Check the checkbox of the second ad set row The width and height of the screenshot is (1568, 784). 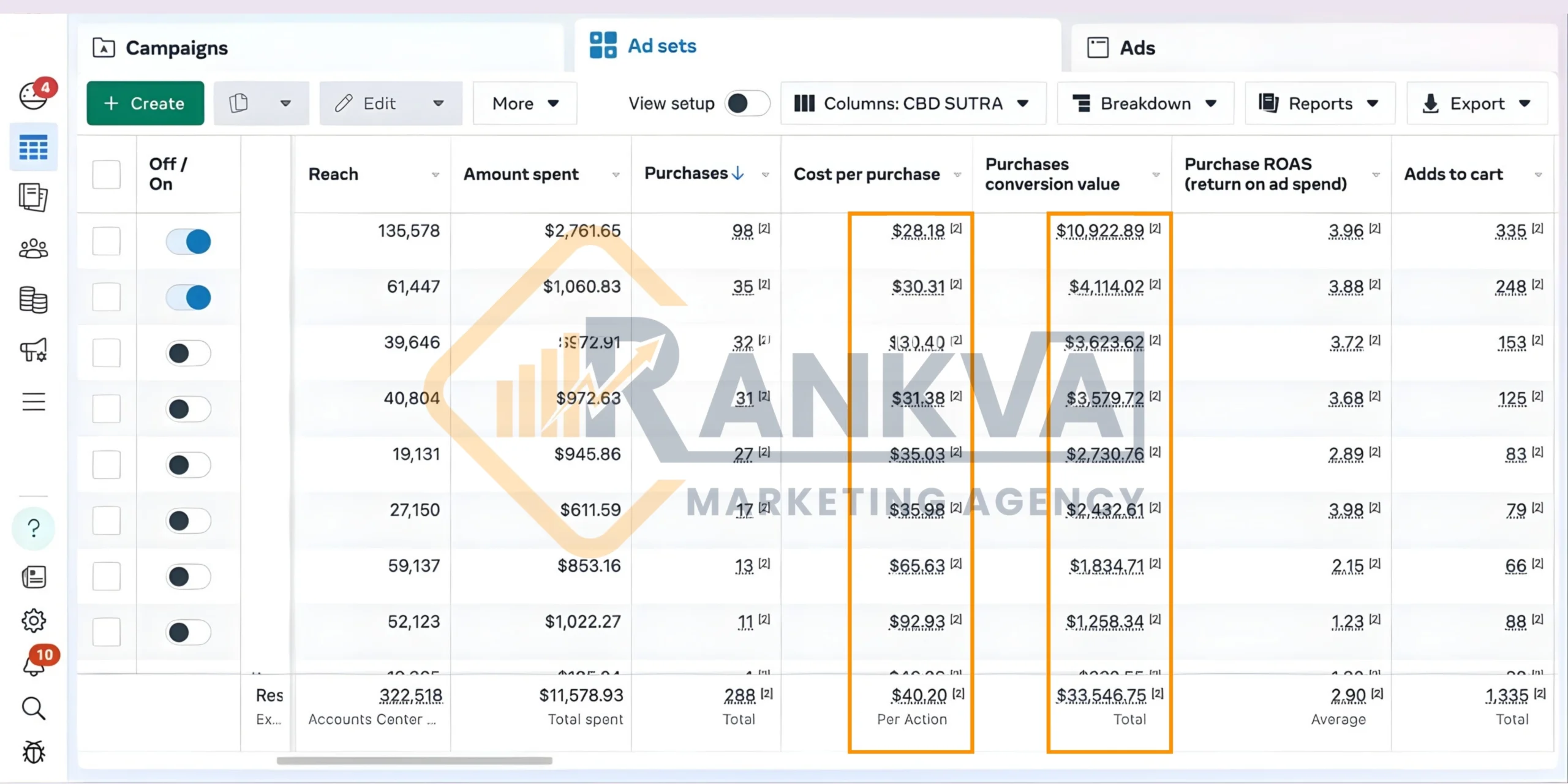pyautogui.click(x=107, y=297)
